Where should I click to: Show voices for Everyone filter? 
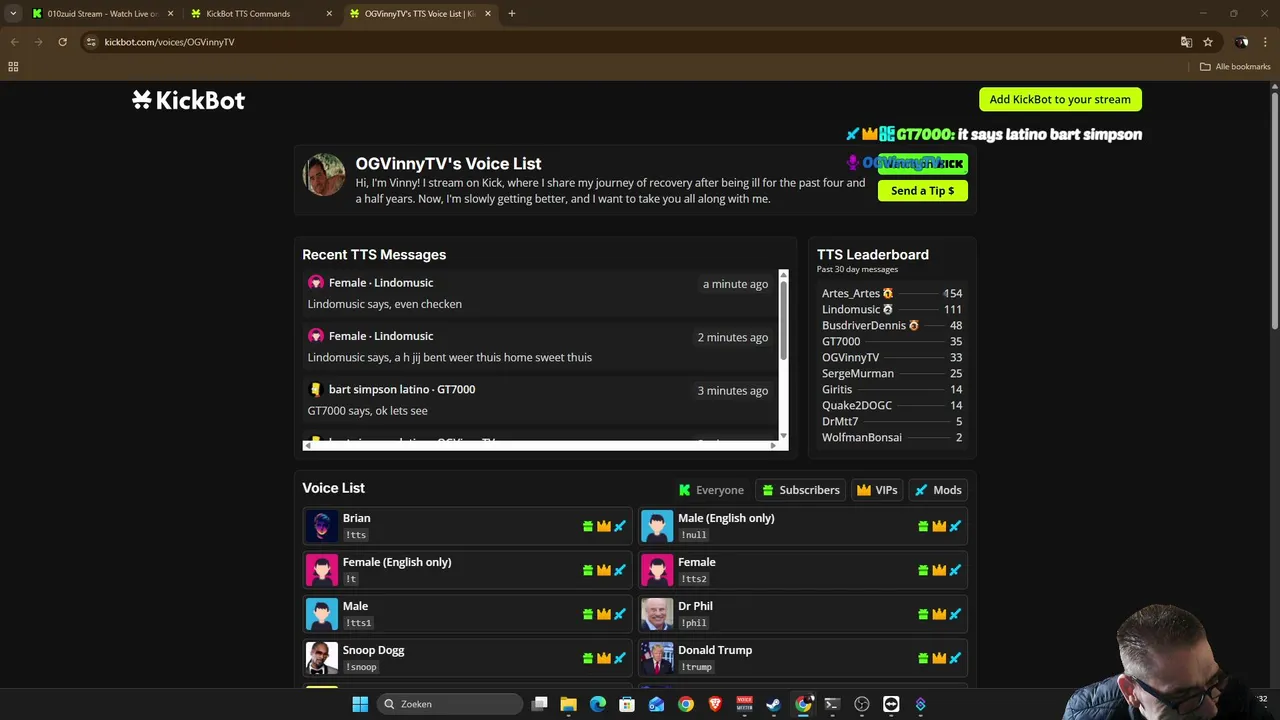(x=711, y=490)
